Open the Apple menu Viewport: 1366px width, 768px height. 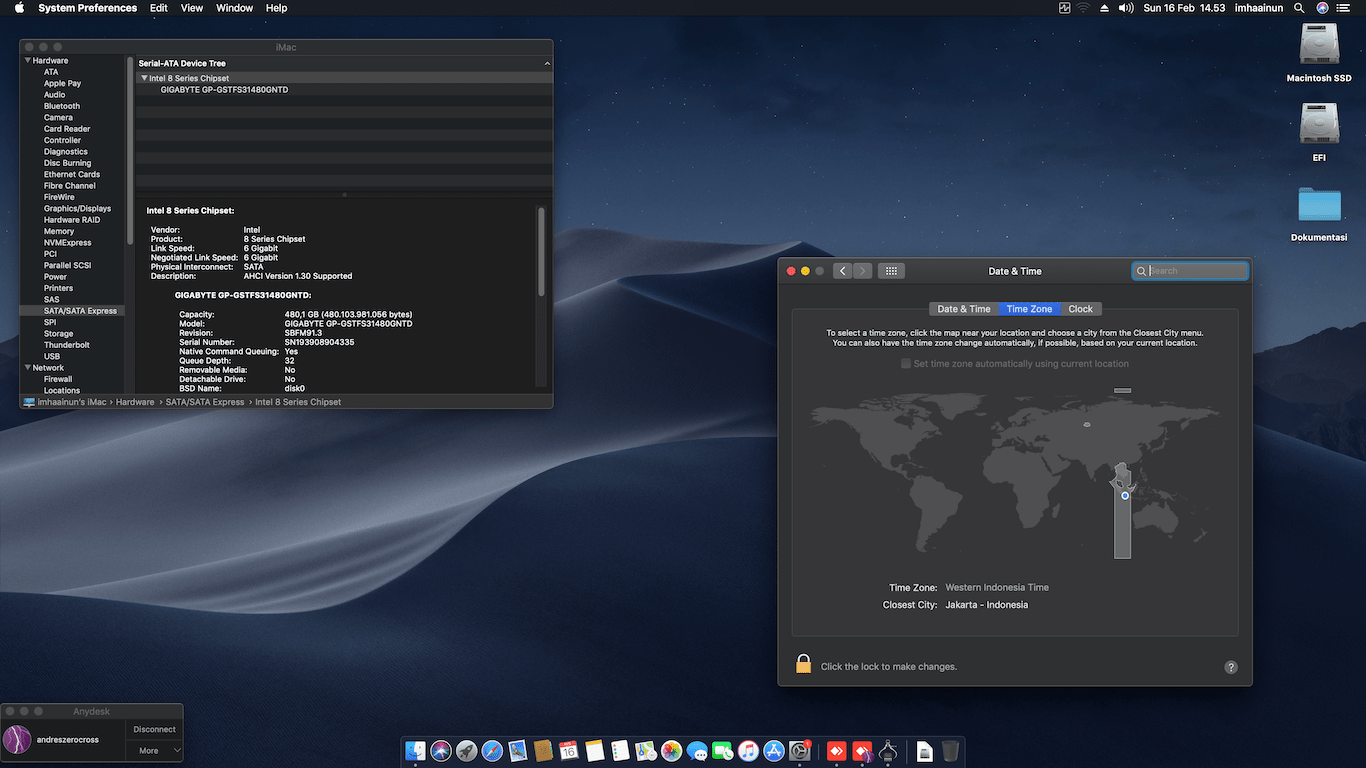click(x=19, y=7)
